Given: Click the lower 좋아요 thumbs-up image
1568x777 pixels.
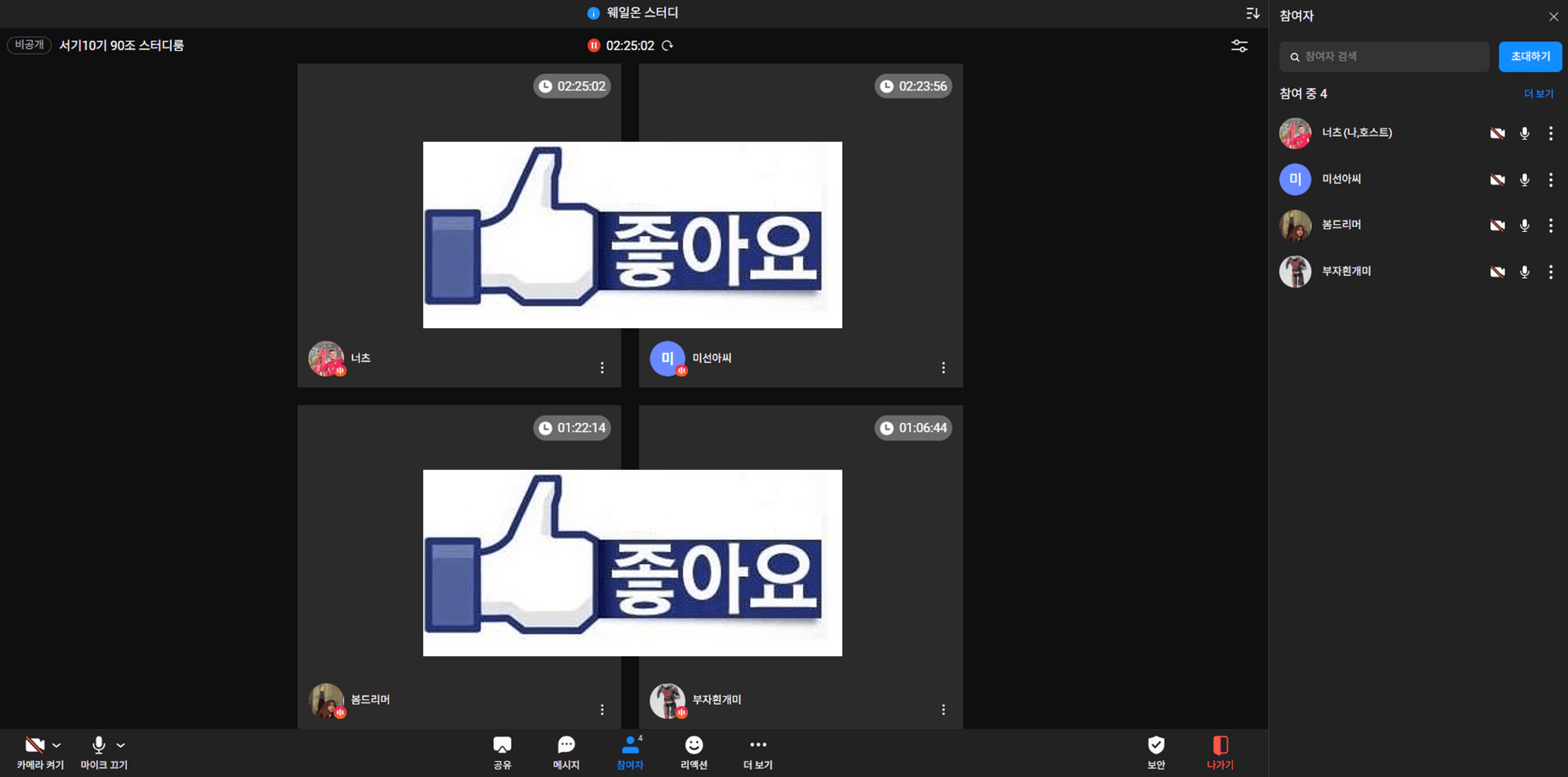Looking at the screenshot, I should pyautogui.click(x=633, y=563).
